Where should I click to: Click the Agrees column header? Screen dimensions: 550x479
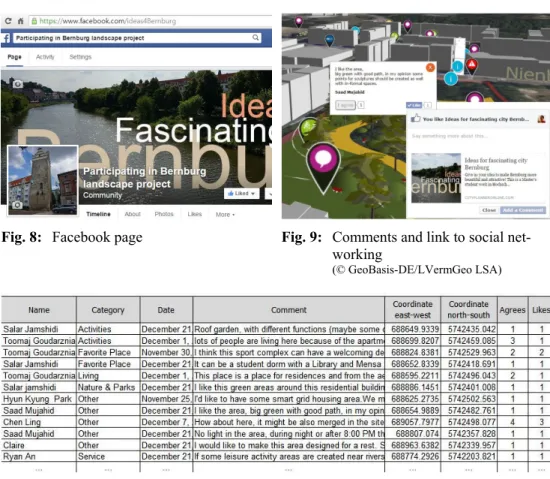512,310
